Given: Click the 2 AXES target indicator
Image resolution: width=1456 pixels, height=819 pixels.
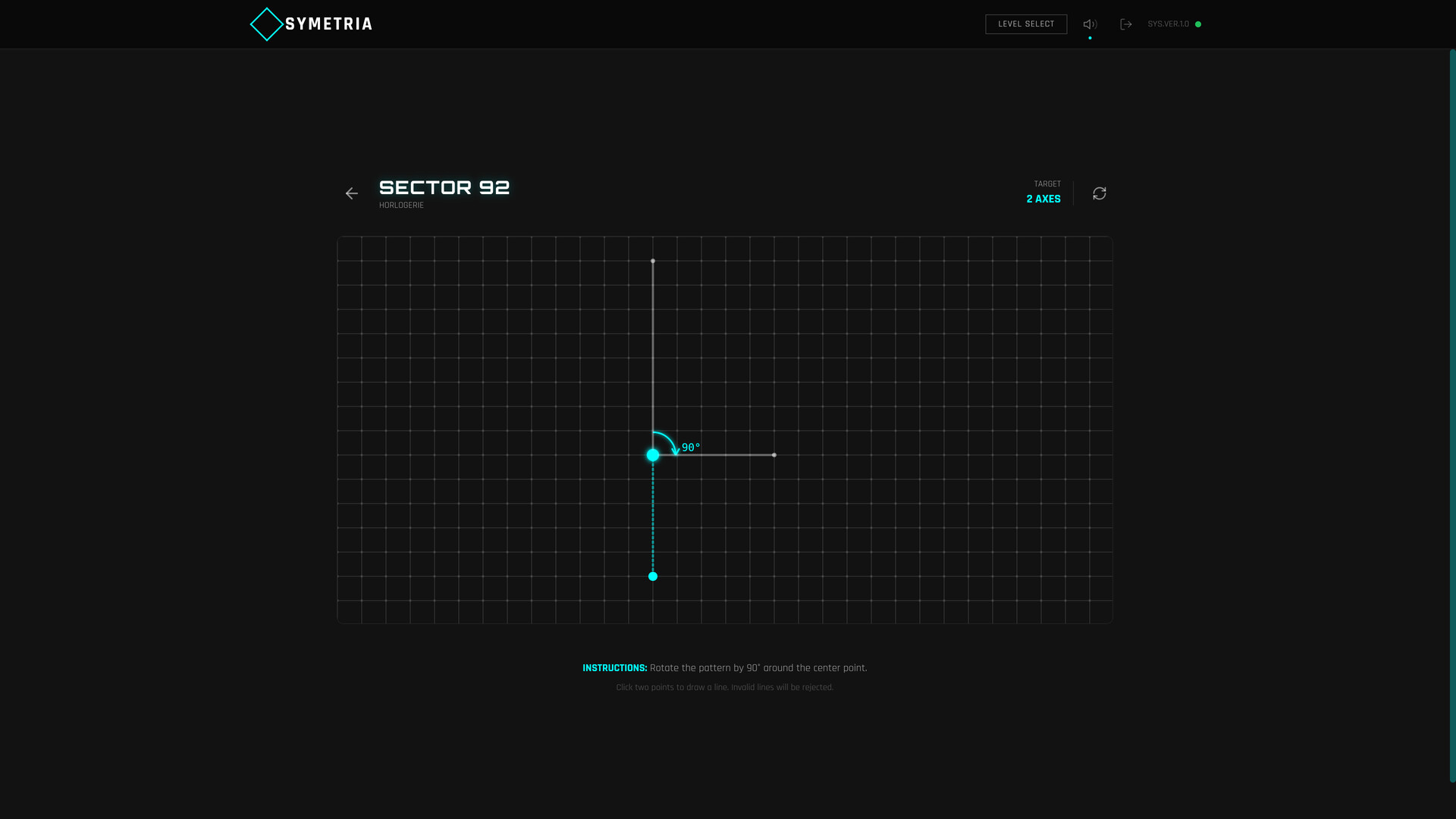Looking at the screenshot, I should 1043,199.
